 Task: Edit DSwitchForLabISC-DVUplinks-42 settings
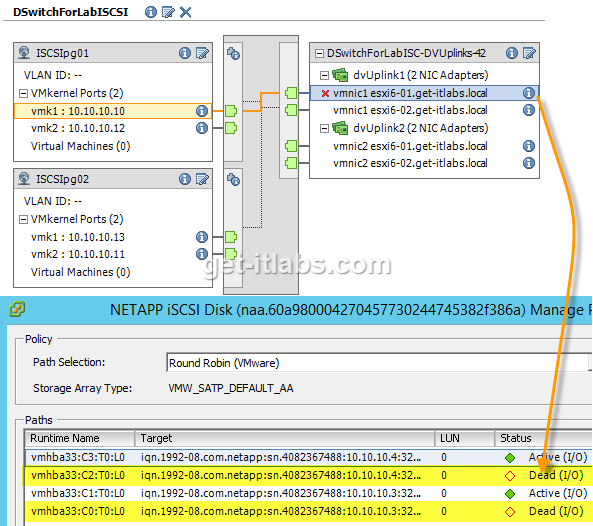pyautogui.click(x=529, y=53)
